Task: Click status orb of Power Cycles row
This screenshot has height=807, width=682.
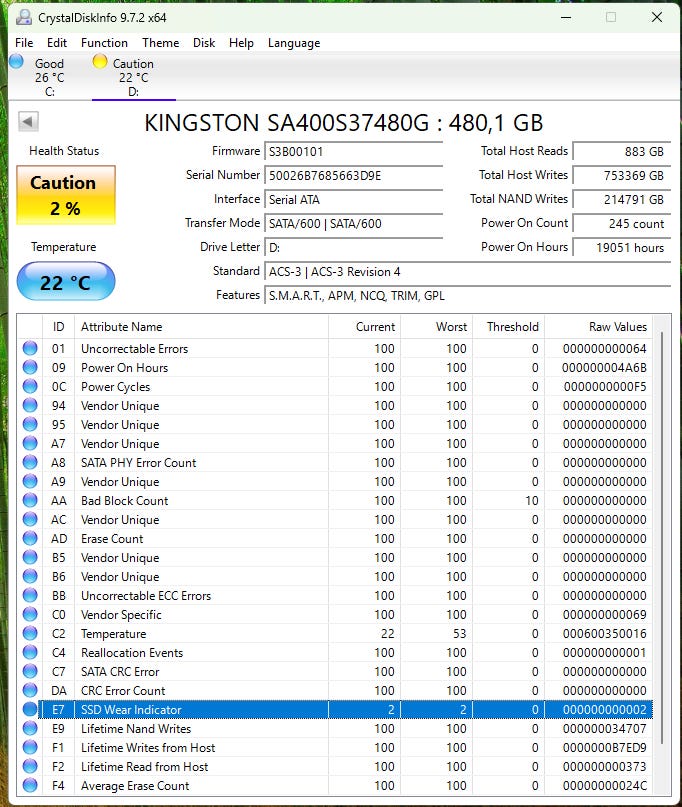Action: (30, 387)
